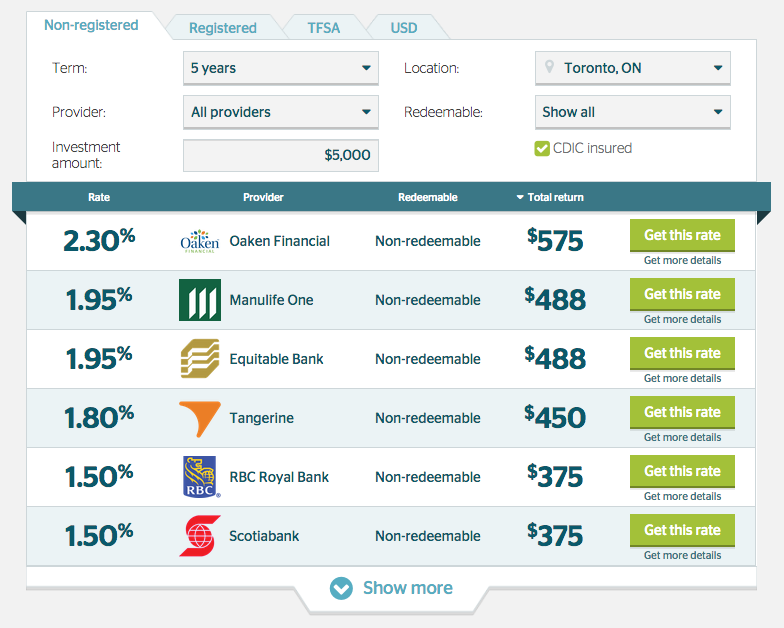This screenshot has height=628, width=784.
Task: Get more details for Equitable Bank
Action: coord(682,378)
